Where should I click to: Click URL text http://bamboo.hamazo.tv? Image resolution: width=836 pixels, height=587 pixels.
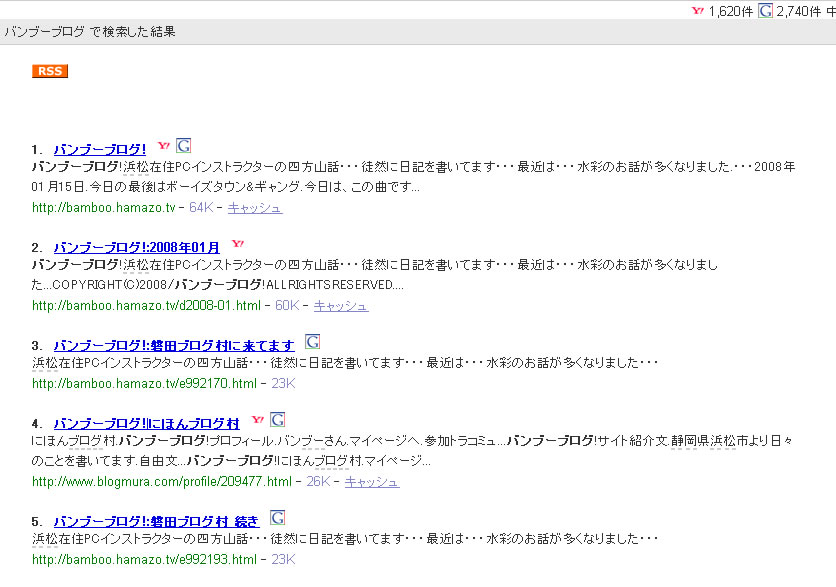coord(103,208)
